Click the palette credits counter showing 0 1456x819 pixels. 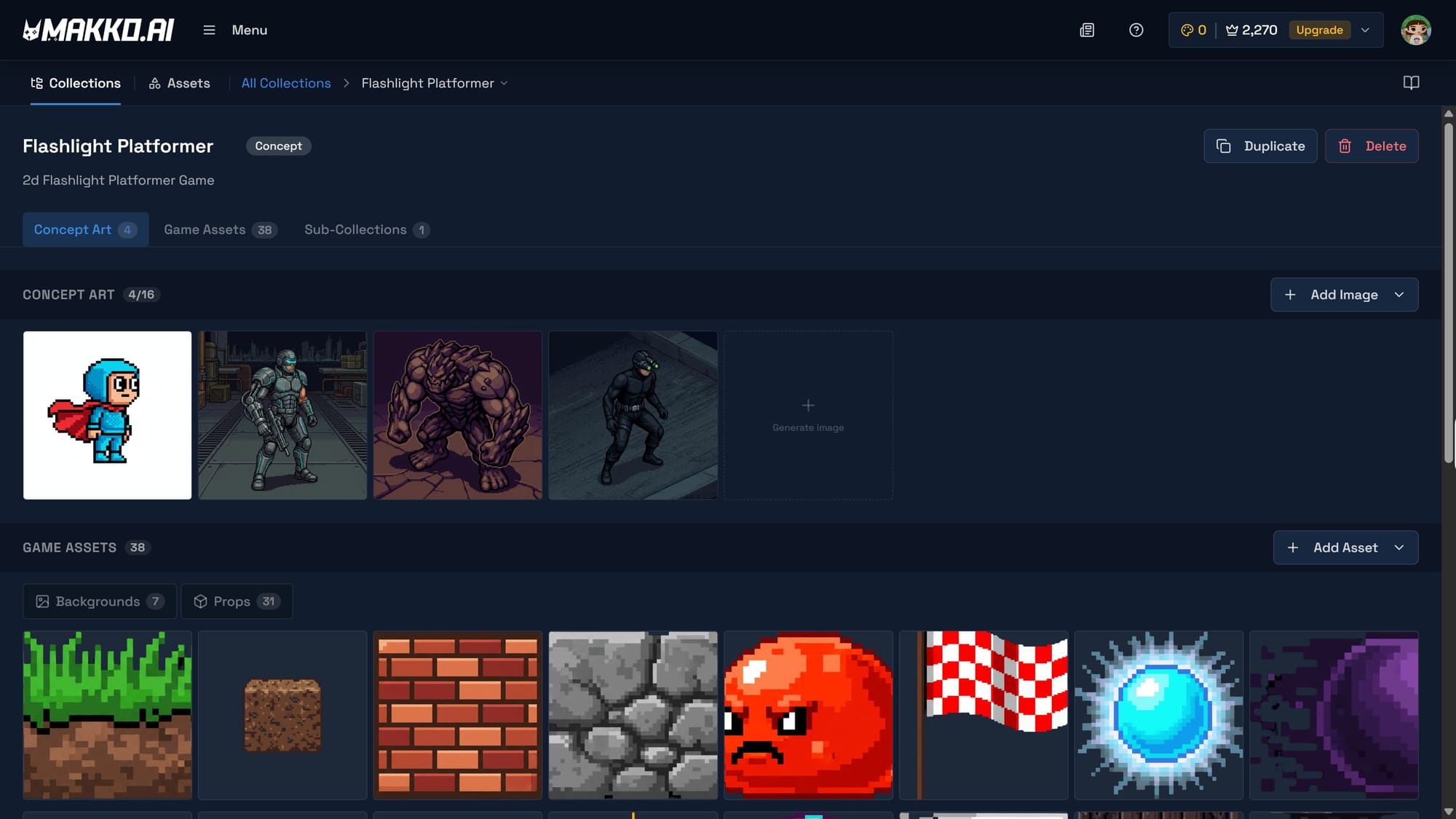(1193, 30)
